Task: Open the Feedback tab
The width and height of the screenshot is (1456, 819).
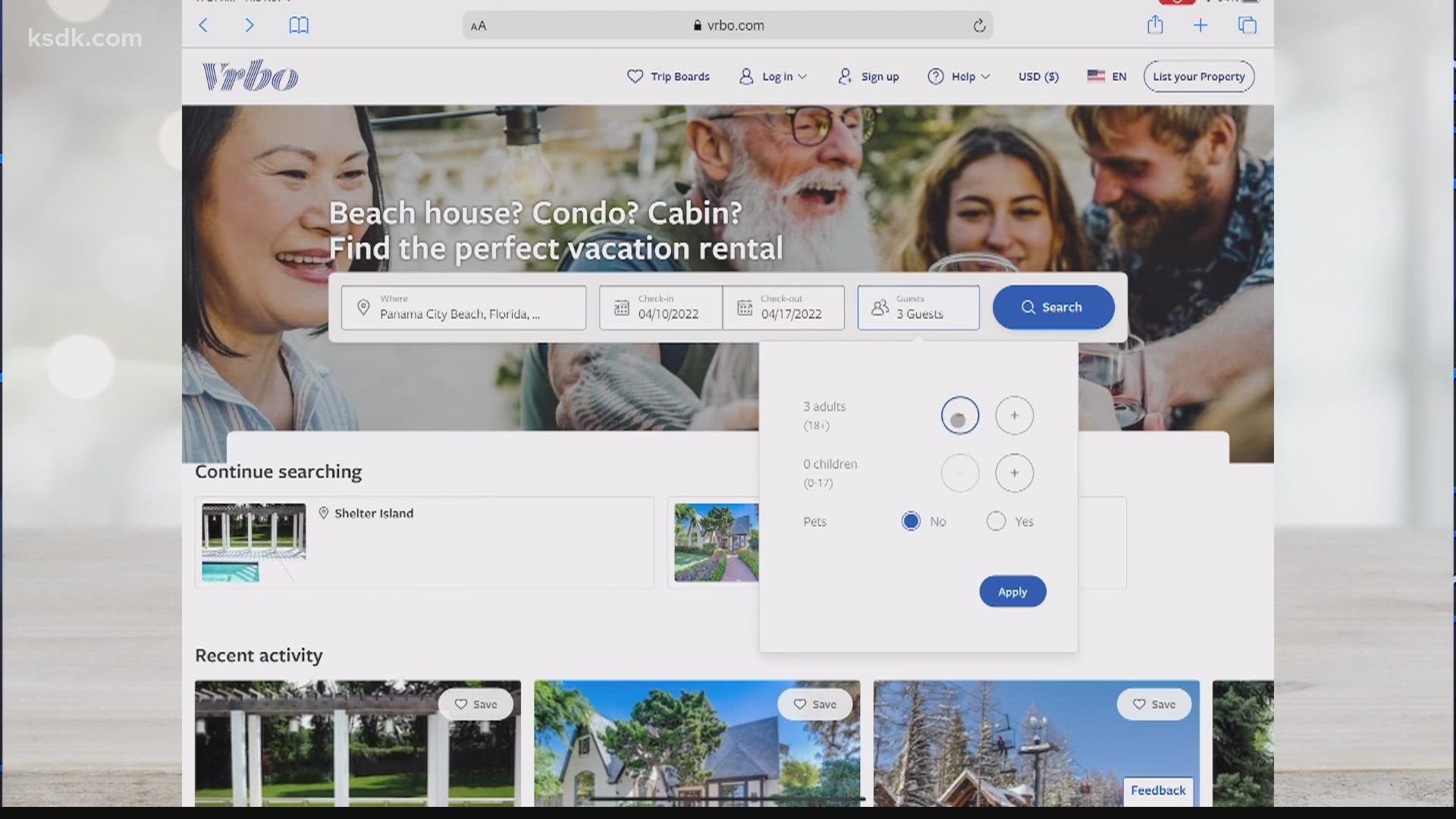Action: point(1158,790)
